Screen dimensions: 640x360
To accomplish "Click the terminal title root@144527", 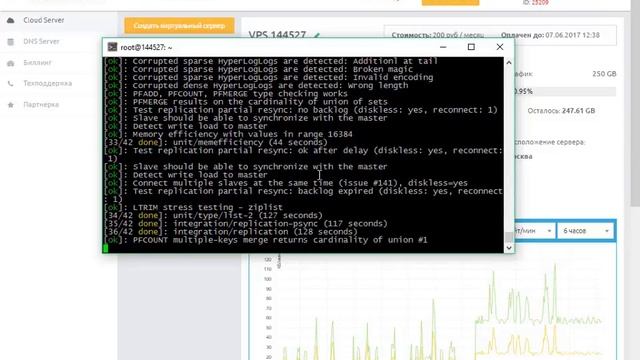I will 146,48.
